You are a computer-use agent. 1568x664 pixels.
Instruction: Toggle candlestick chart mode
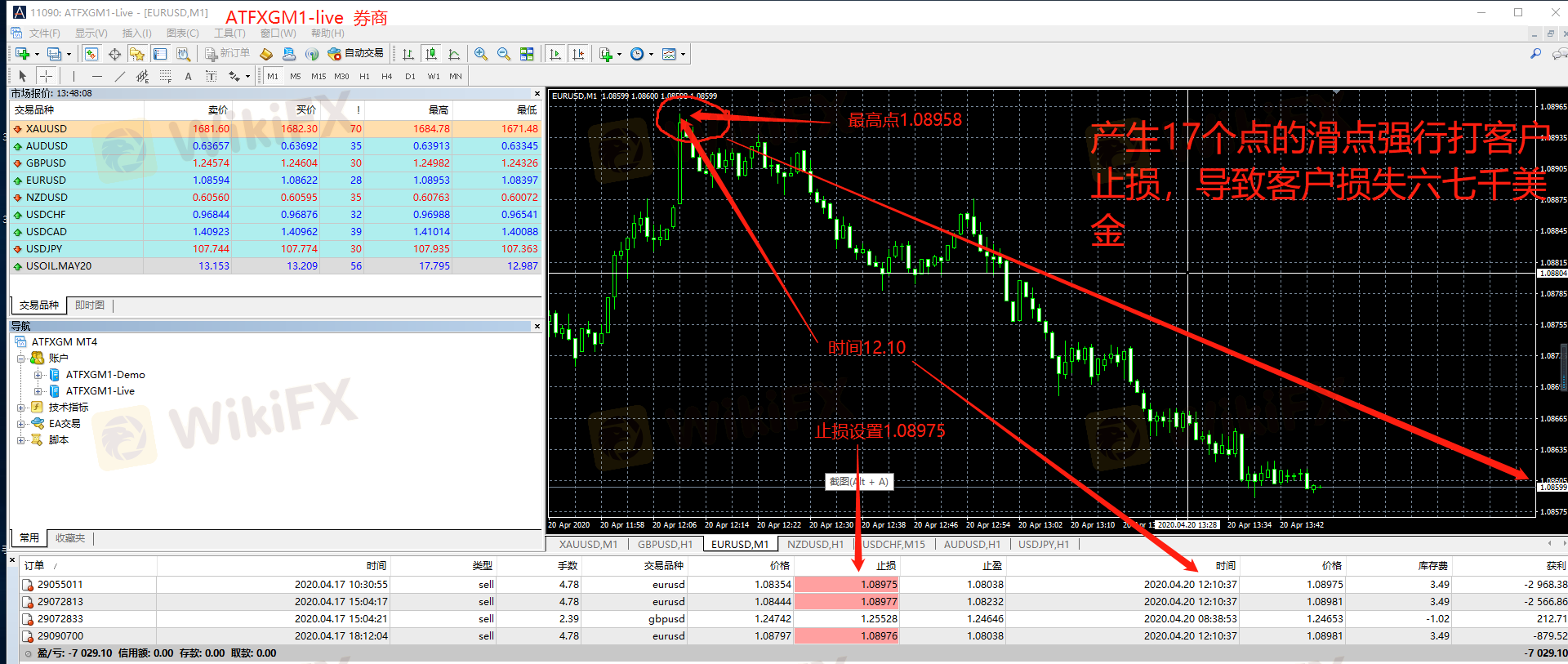pos(431,54)
